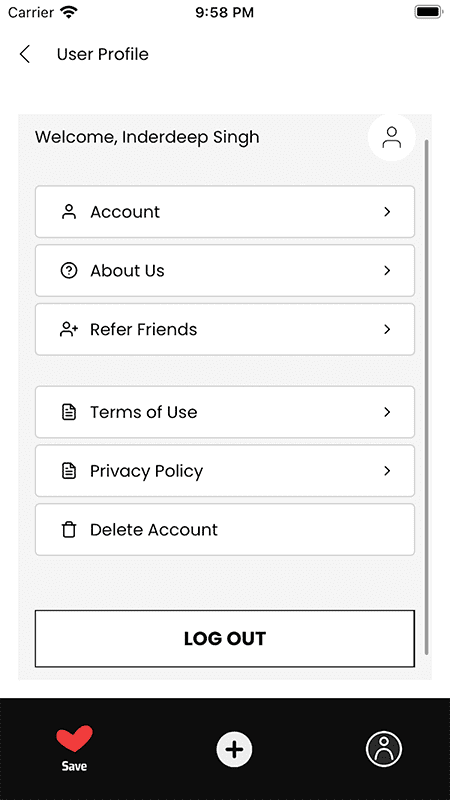Tap the Privacy Policy chevron arrow
Viewport: 450px width, 800px height.
pyautogui.click(x=387, y=471)
